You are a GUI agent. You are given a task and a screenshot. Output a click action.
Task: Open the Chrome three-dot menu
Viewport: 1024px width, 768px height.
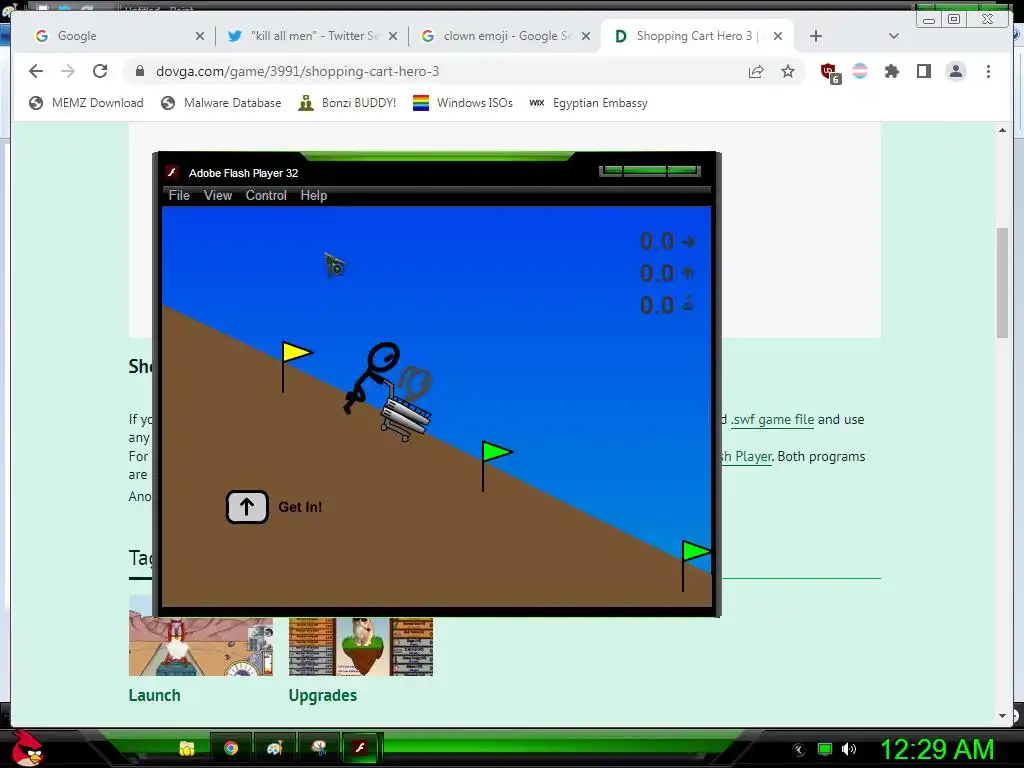(988, 71)
